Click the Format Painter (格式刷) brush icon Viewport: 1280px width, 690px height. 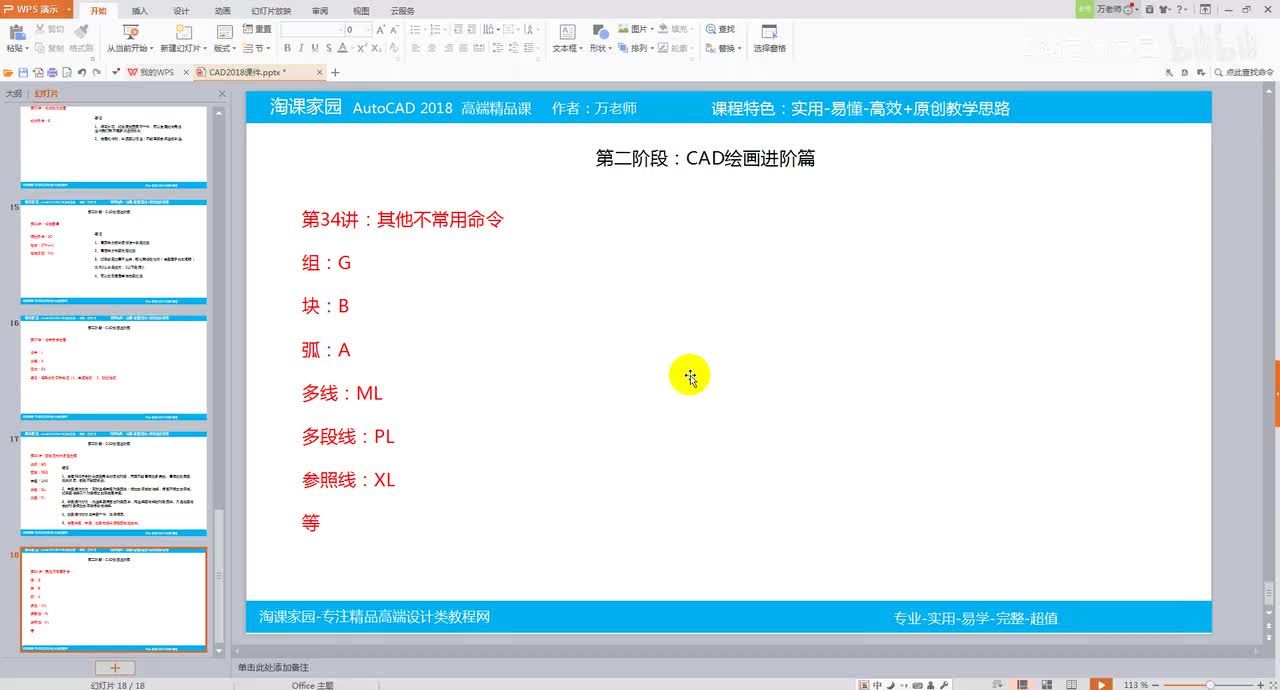(x=81, y=31)
